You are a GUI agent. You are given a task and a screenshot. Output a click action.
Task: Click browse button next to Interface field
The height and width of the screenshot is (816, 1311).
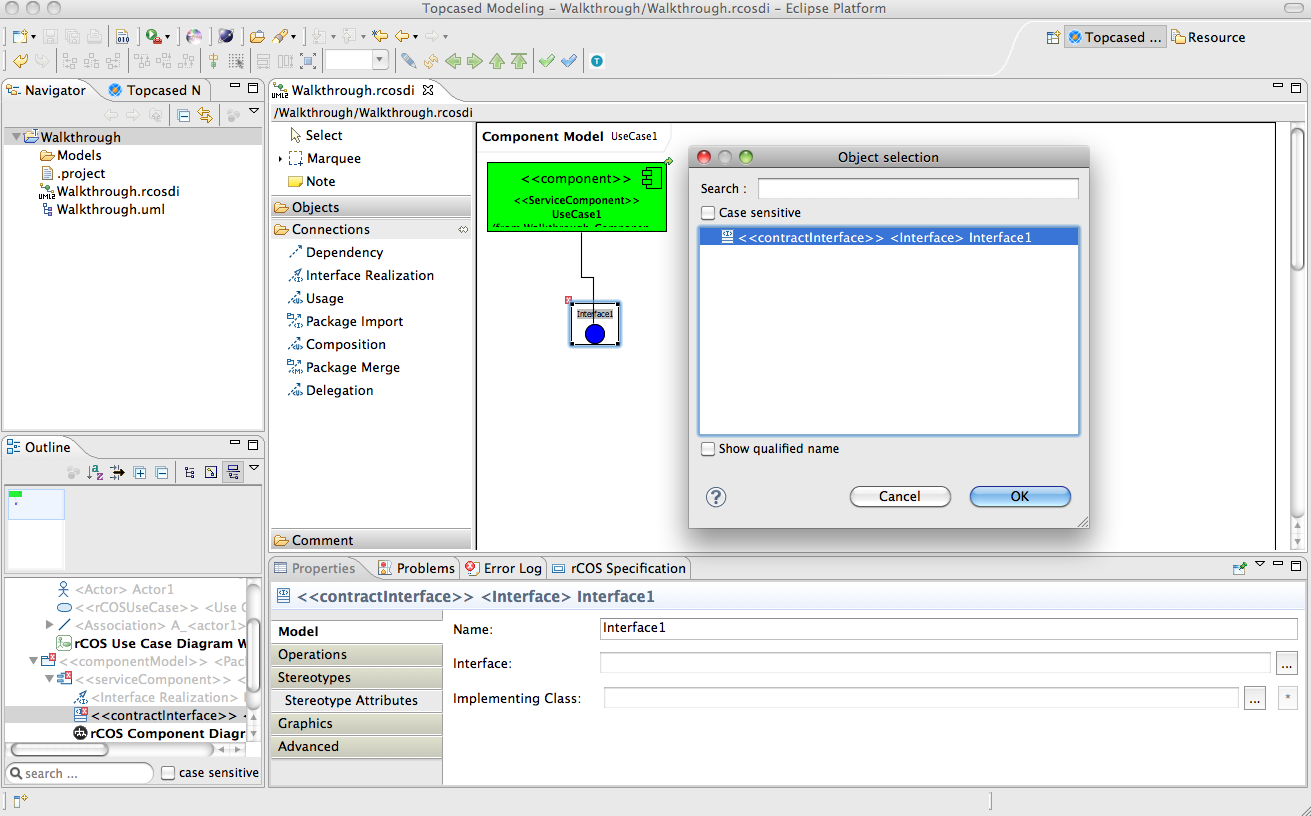(1287, 663)
